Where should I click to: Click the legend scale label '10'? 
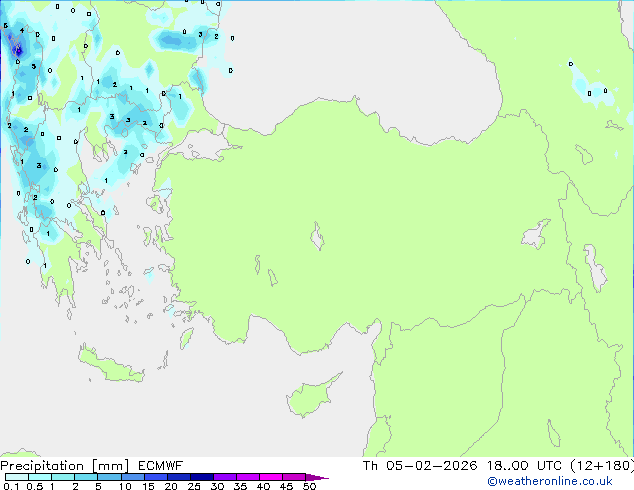point(125,486)
